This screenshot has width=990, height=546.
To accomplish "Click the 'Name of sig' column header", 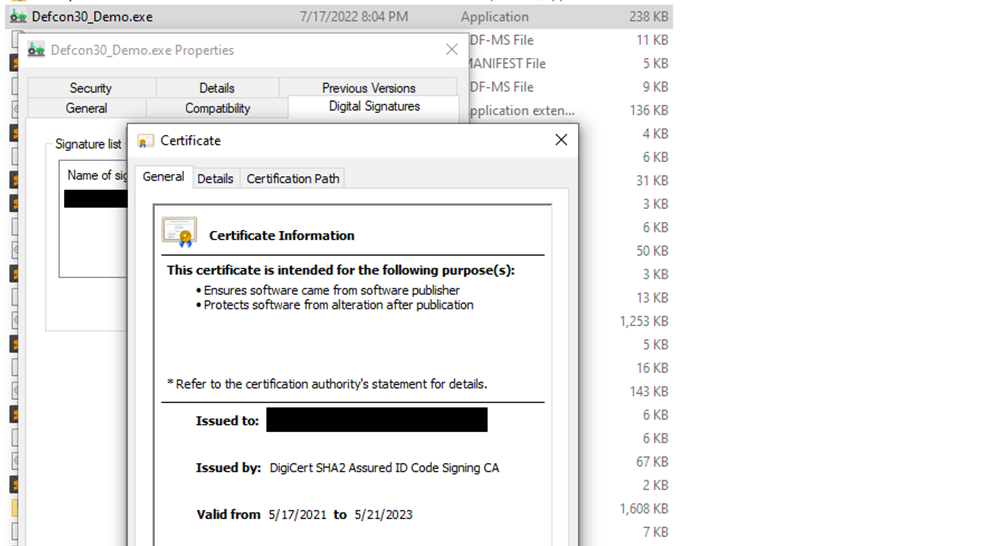I will pos(96,175).
